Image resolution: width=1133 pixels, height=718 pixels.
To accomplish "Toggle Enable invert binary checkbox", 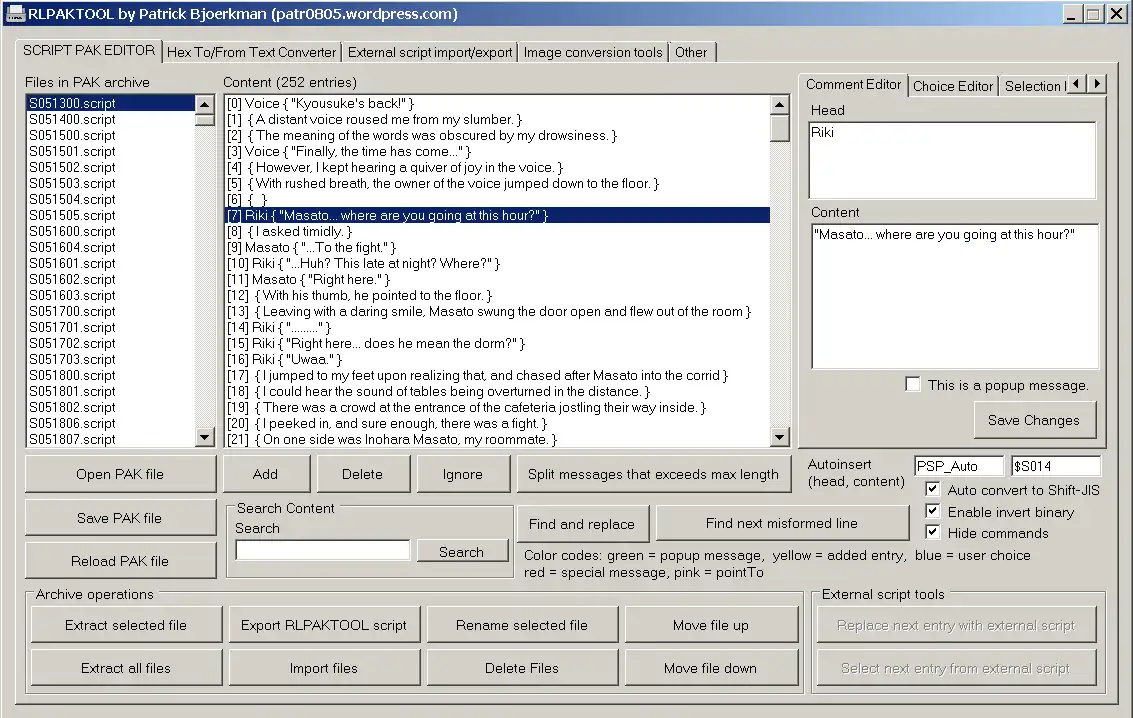I will coord(933,511).
